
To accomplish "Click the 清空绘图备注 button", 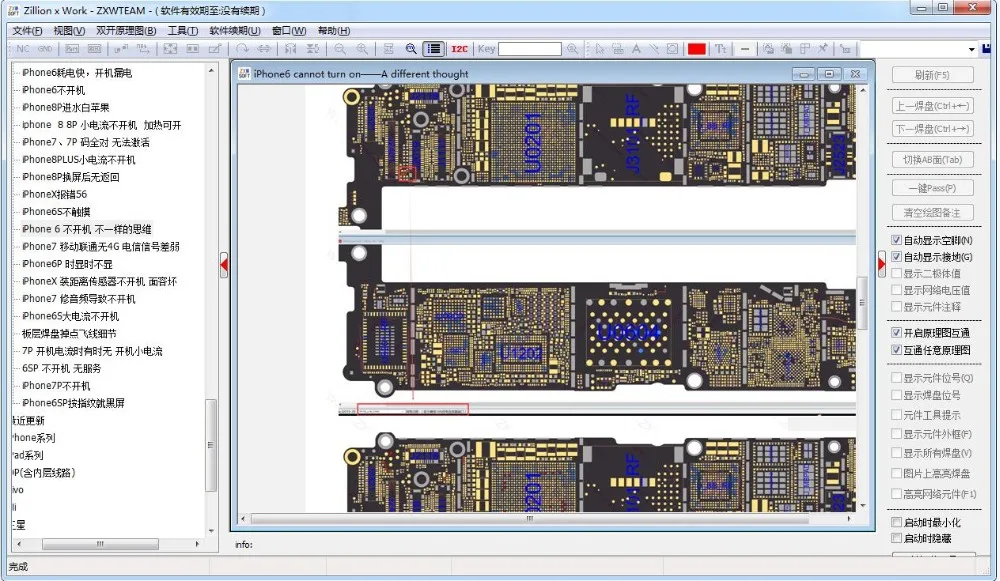I will pos(932,212).
